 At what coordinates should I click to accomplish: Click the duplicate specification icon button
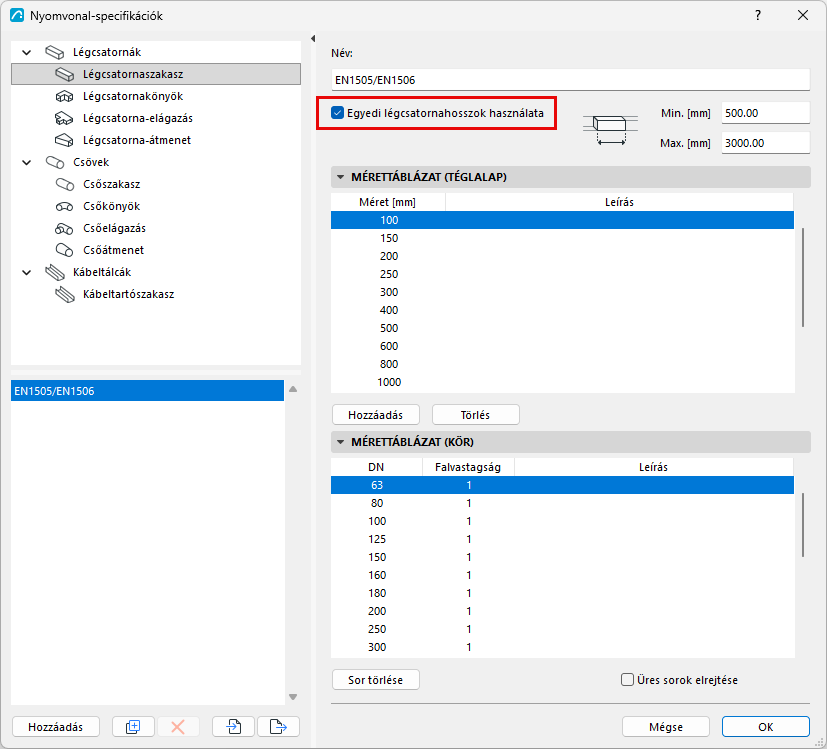pyautogui.click(x=133, y=727)
